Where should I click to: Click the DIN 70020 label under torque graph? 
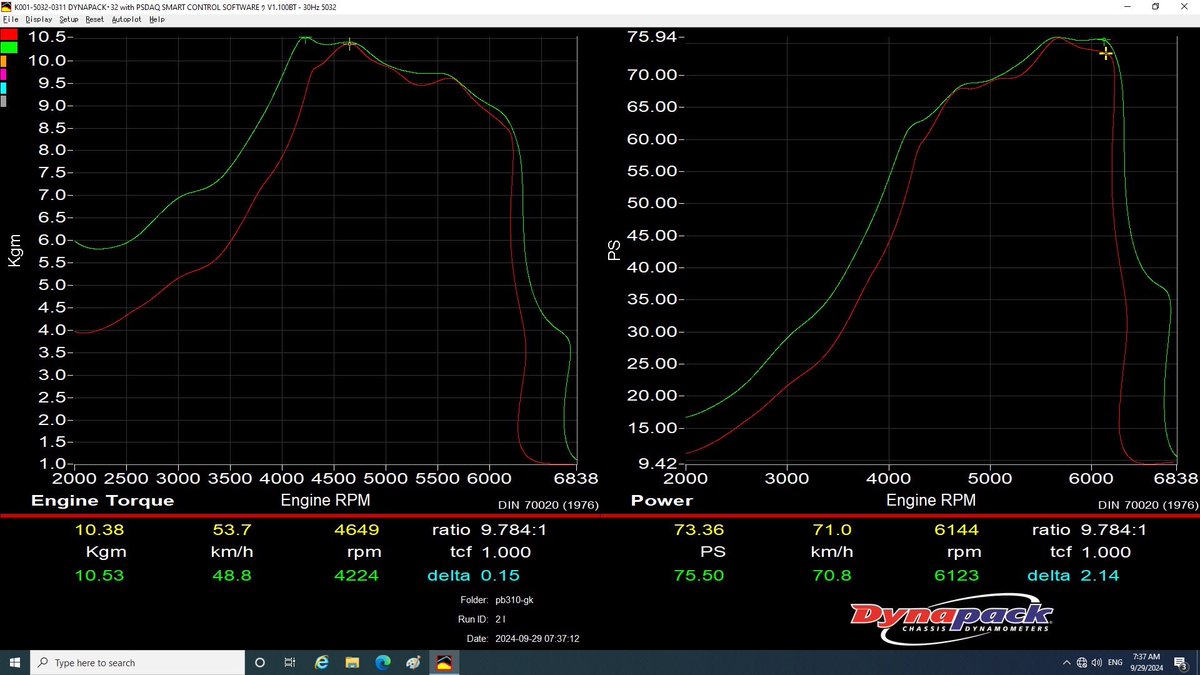click(x=548, y=505)
